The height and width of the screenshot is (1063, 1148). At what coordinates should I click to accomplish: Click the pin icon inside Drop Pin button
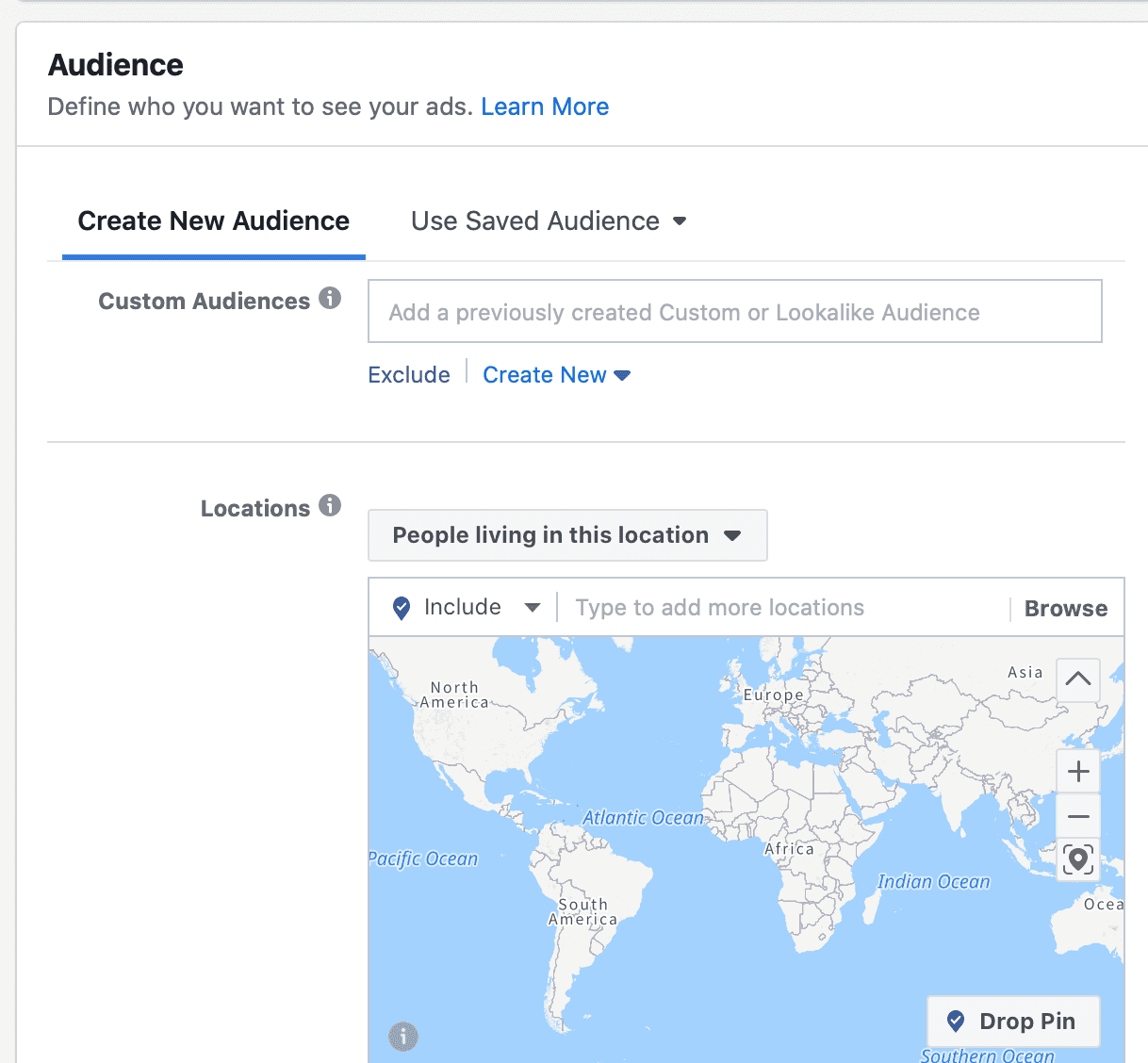pyautogui.click(x=957, y=1021)
